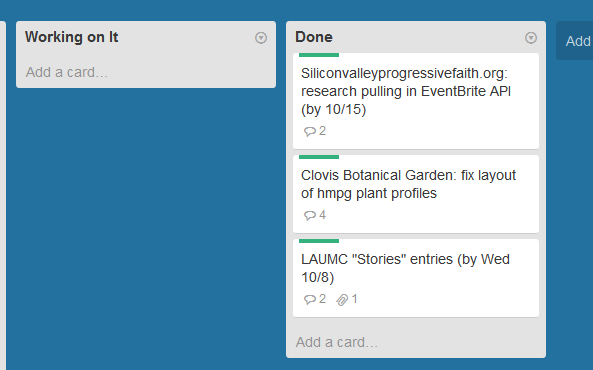Click comment icon on LAUMC Stories card
Viewport: 593px width, 370px height.
pyautogui.click(x=310, y=299)
